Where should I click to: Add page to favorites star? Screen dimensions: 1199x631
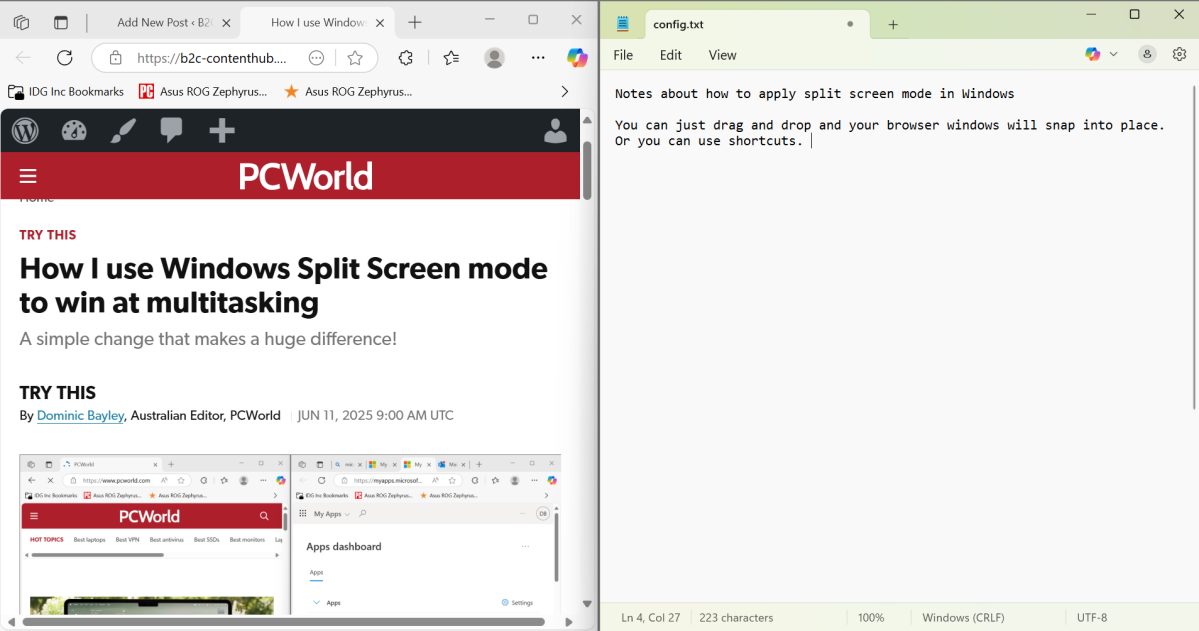click(x=355, y=57)
